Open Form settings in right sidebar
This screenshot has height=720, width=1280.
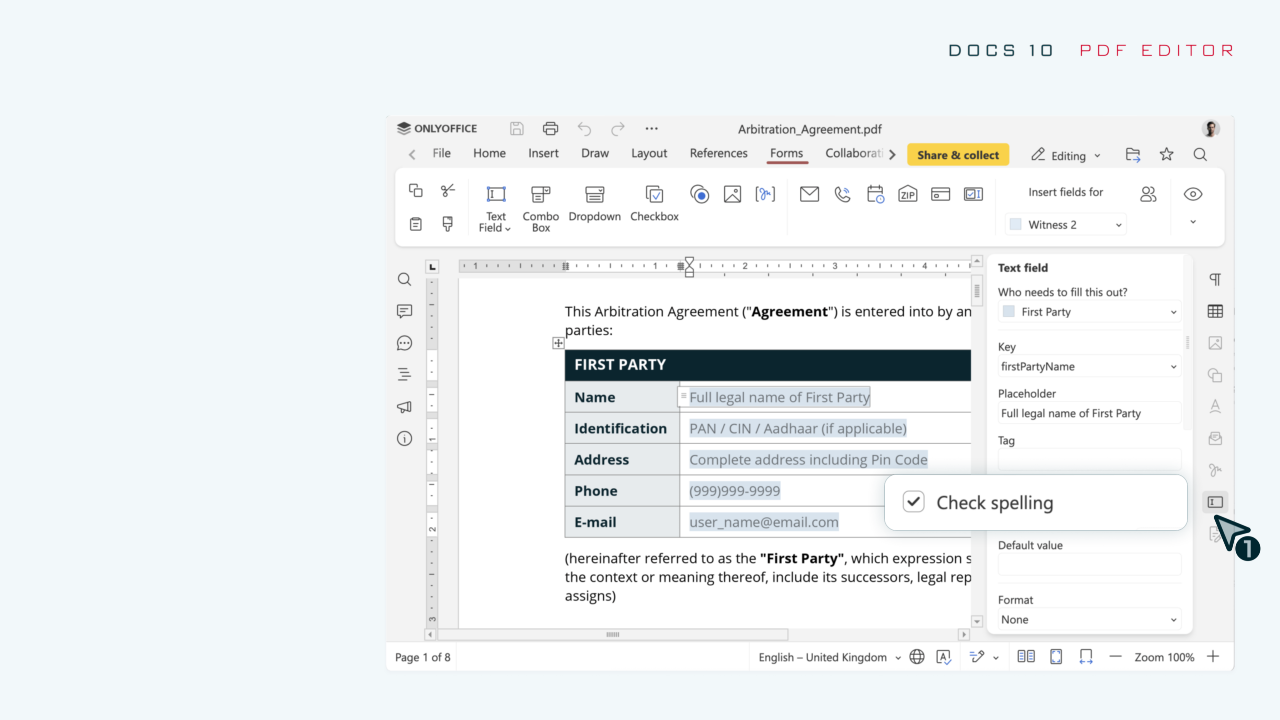click(1215, 502)
